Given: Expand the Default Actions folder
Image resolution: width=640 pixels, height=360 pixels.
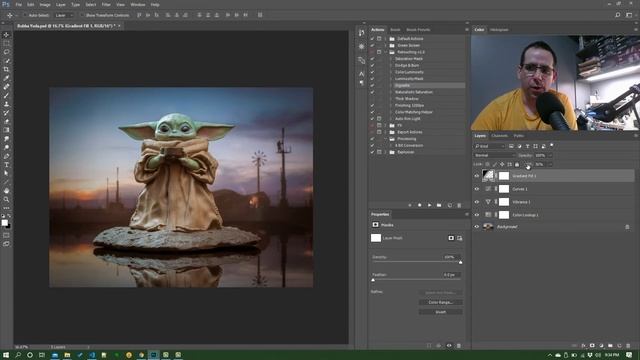Looking at the screenshot, I should coord(385,39).
